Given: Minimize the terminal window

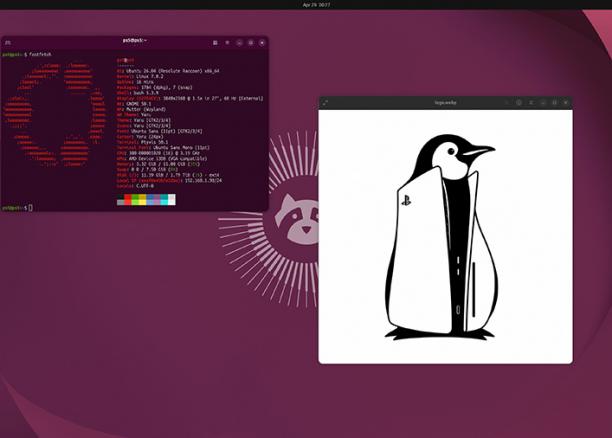Looking at the screenshot, I should tap(239, 43).
